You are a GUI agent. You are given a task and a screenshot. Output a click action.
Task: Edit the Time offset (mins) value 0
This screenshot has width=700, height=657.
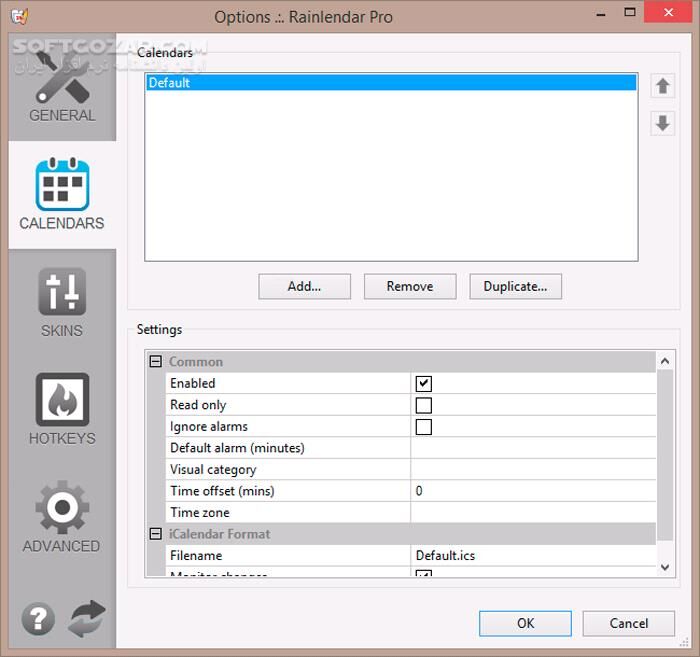click(x=533, y=491)
